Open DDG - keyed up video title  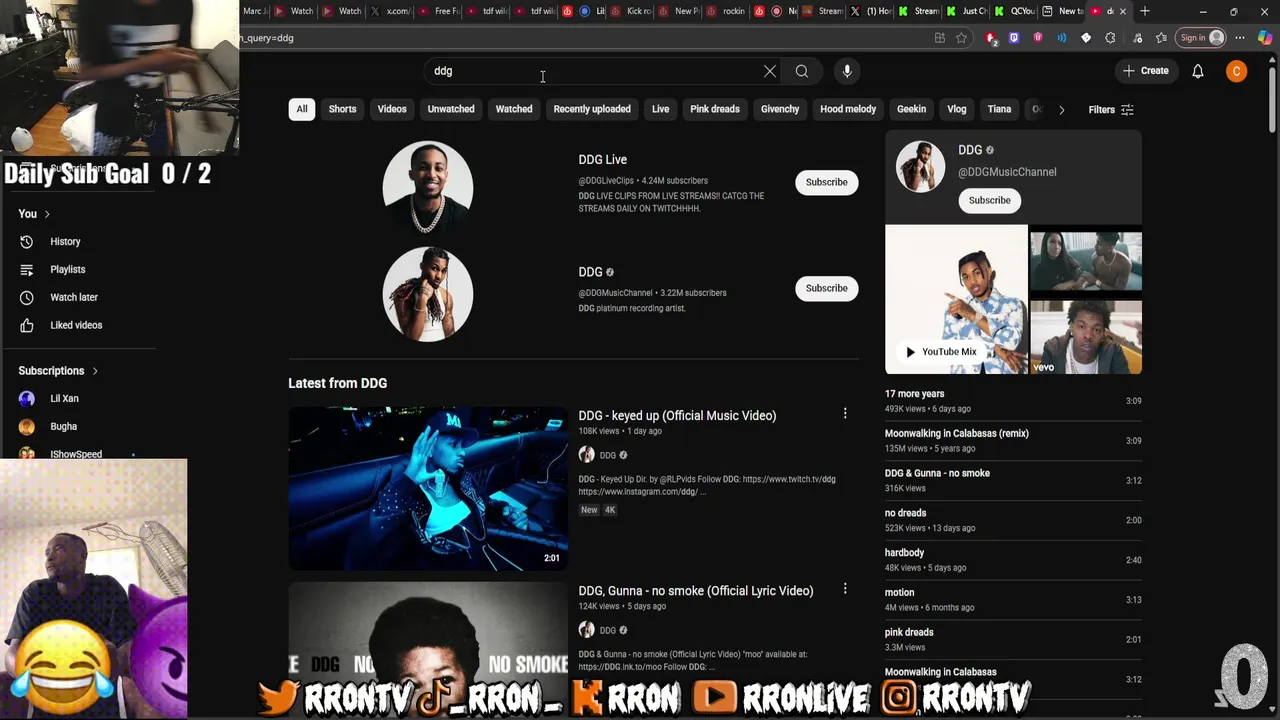(x=677, y=415)
